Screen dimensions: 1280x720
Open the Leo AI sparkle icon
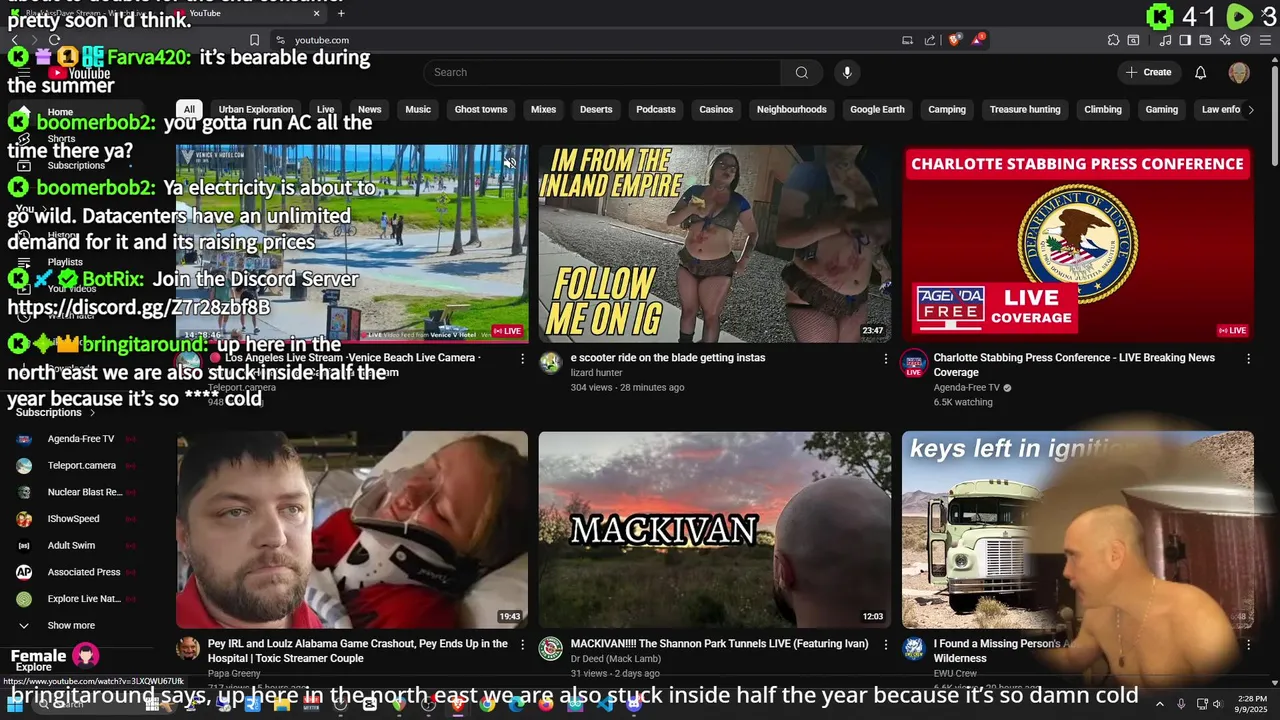pyautogui.click(x=1225, y=40)
